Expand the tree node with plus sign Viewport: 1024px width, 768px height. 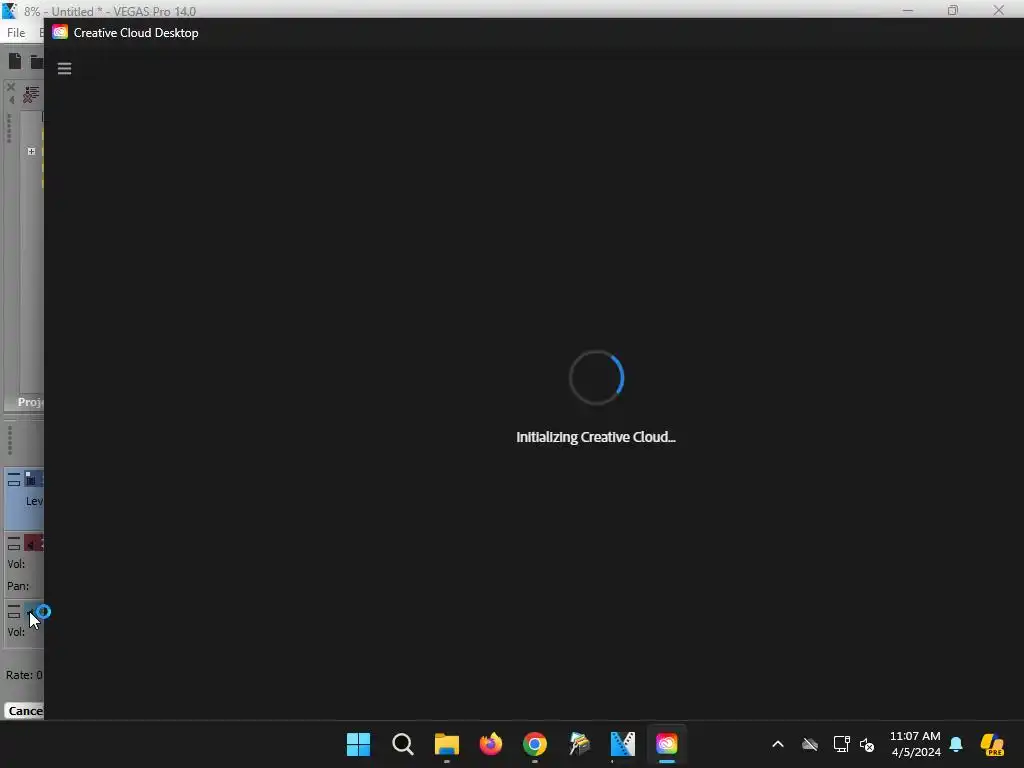31,151
